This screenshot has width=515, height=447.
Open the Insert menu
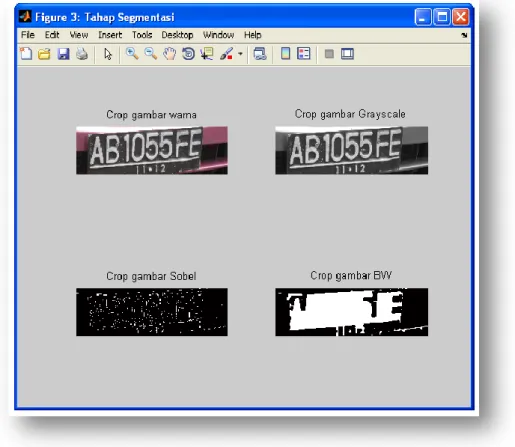[x=110, y=35]
